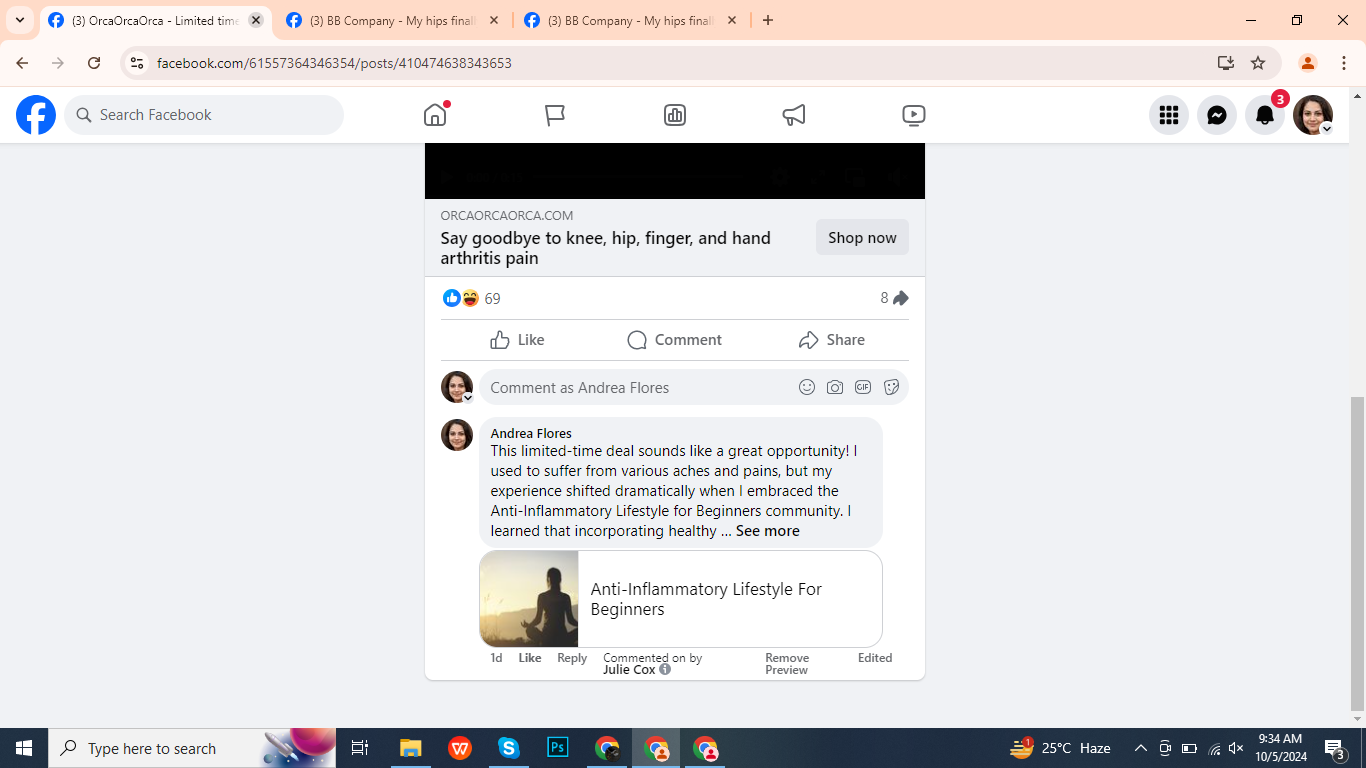Open Photoshop from the taskbar

click(x=558, y=748)
